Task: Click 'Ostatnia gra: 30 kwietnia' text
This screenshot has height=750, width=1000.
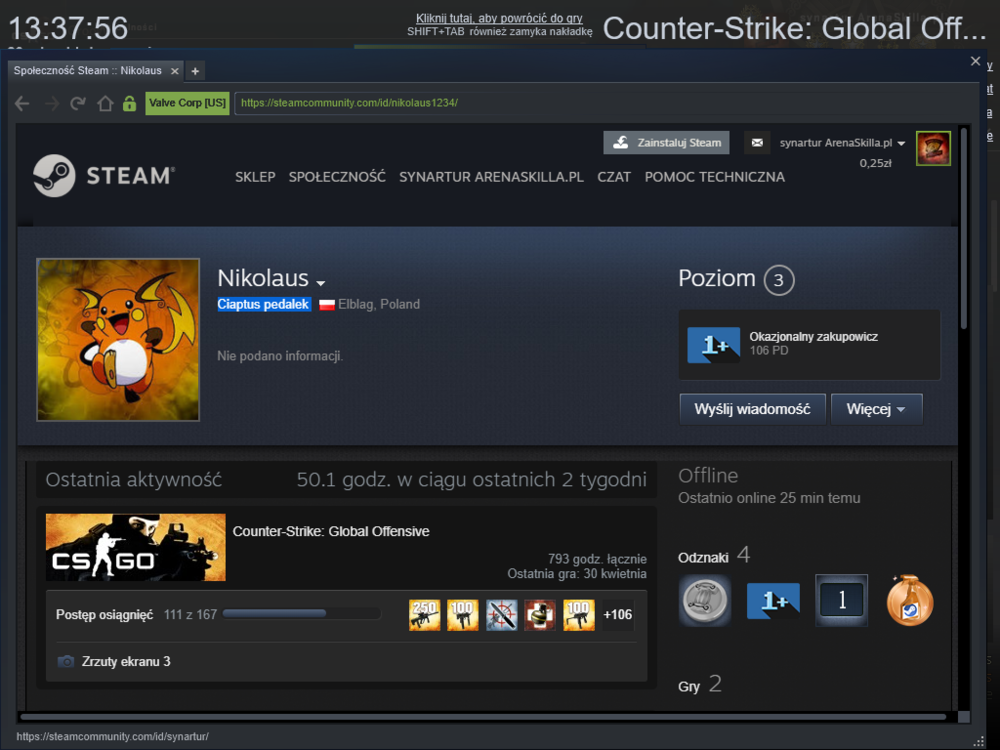Action: (x=577, y=574)
